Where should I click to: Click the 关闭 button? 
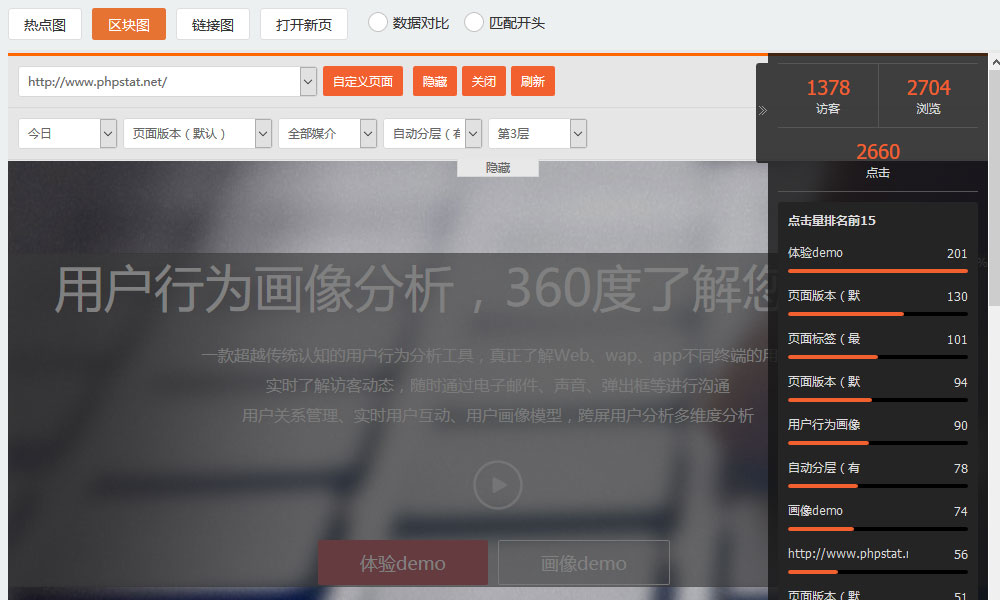click(x=484, y=81)
